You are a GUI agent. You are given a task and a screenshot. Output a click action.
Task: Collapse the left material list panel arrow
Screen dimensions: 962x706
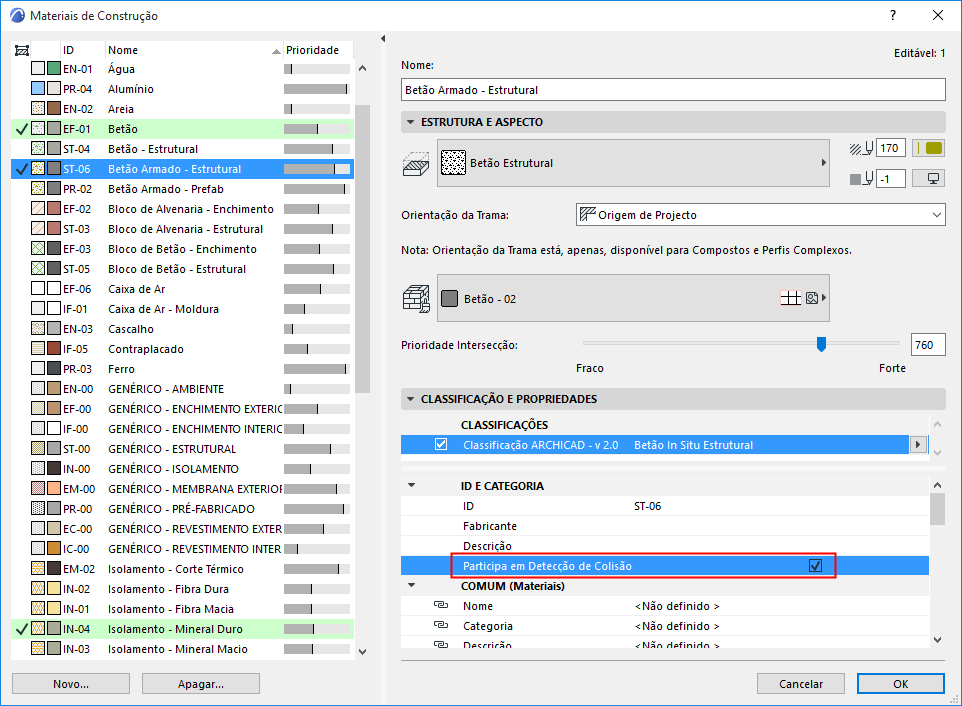tap(383, 39)
